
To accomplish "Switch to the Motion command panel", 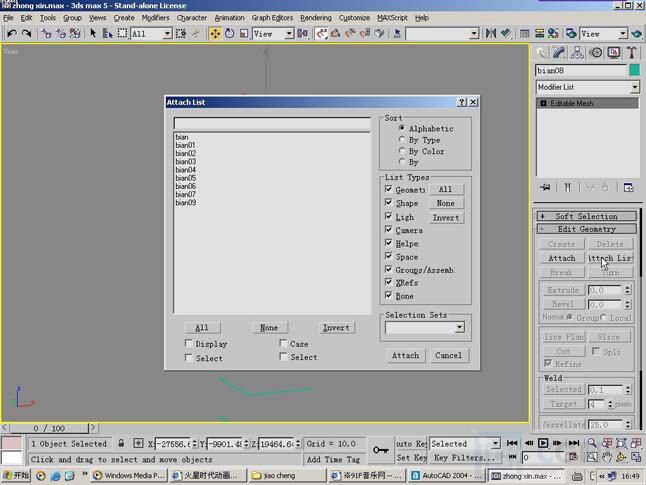I will coord(596,53).
